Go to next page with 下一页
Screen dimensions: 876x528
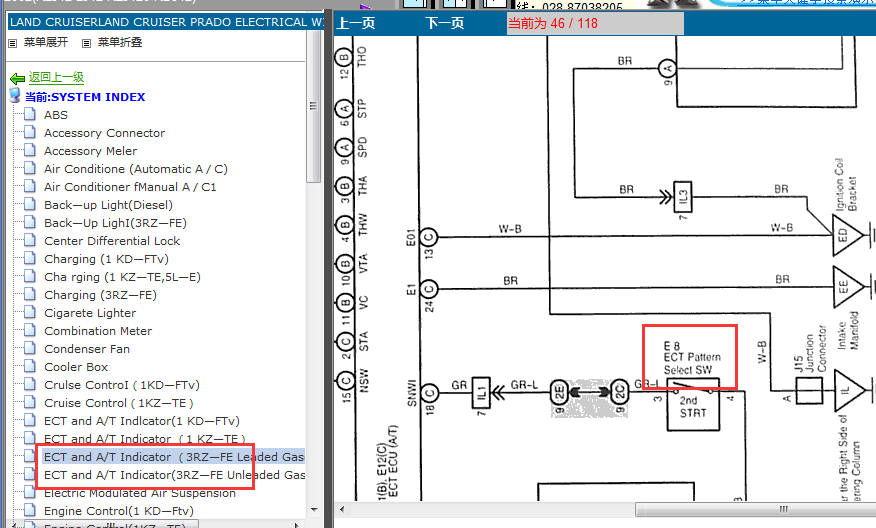(x=445, y=23)
